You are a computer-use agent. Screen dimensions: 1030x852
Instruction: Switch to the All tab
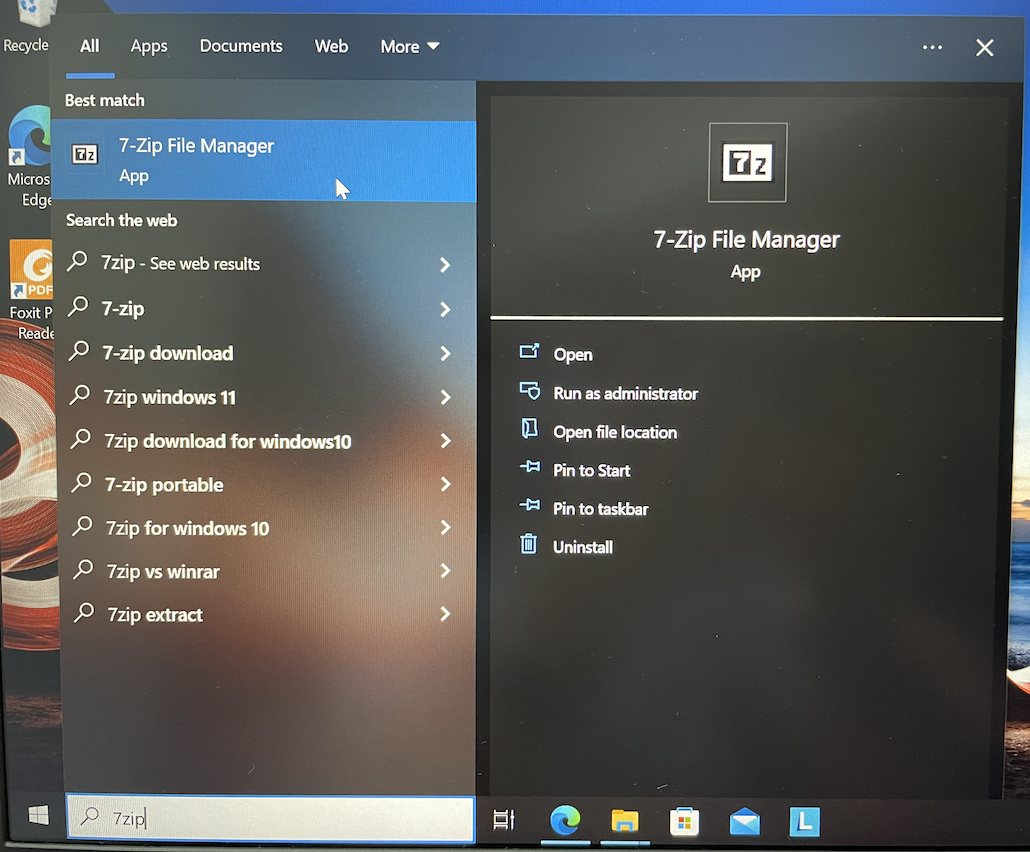[x=89, y=46]
